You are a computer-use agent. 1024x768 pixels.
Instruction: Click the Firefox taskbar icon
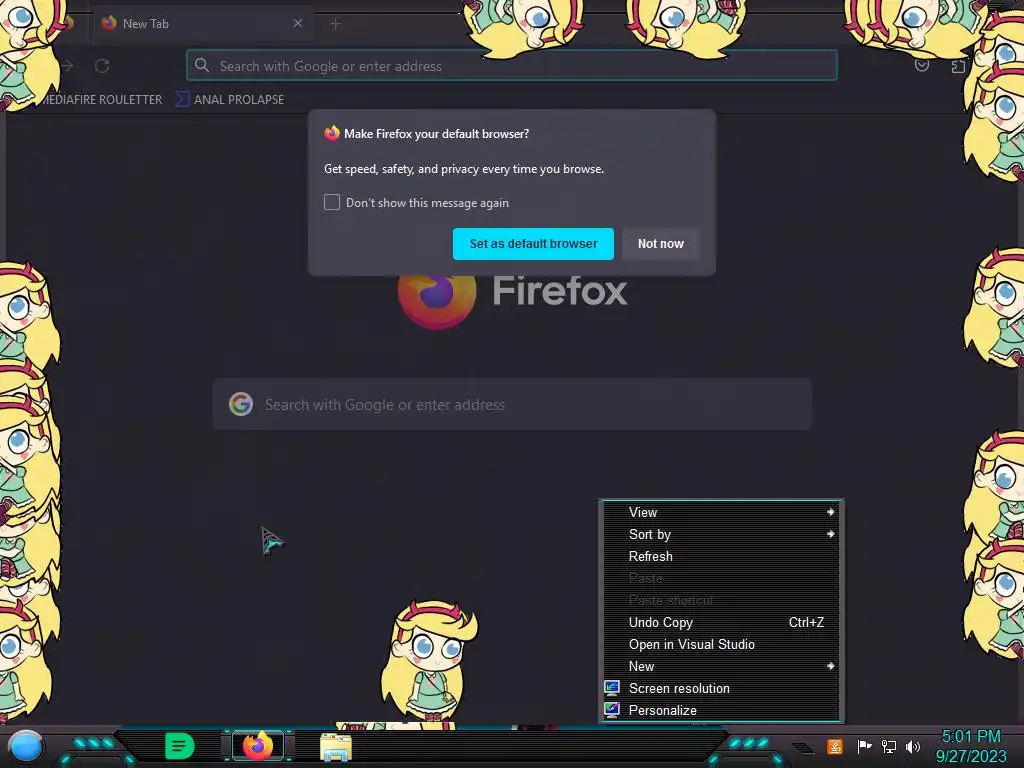tap(258, 746)
